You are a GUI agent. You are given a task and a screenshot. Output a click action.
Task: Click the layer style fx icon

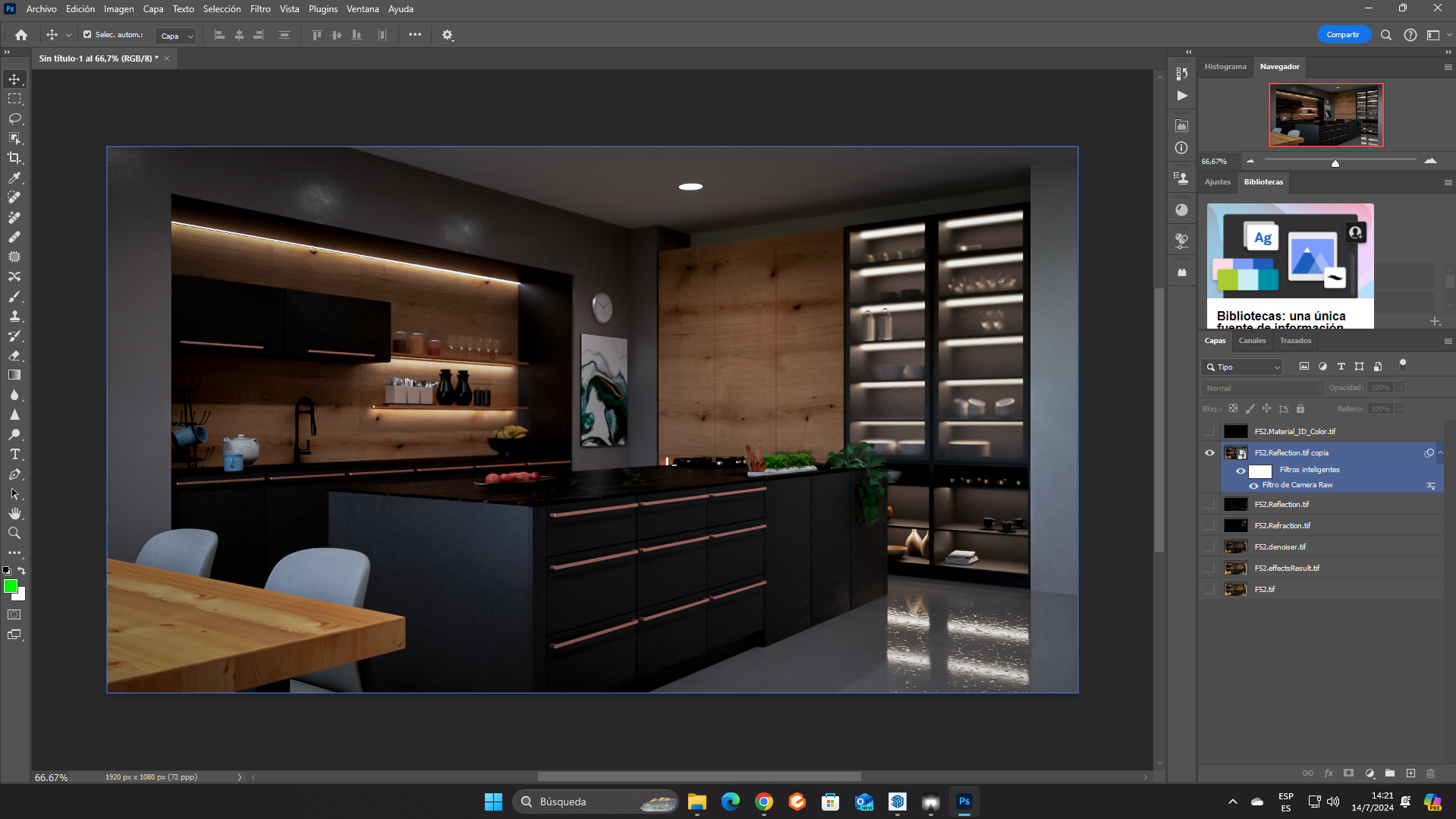1329,773
